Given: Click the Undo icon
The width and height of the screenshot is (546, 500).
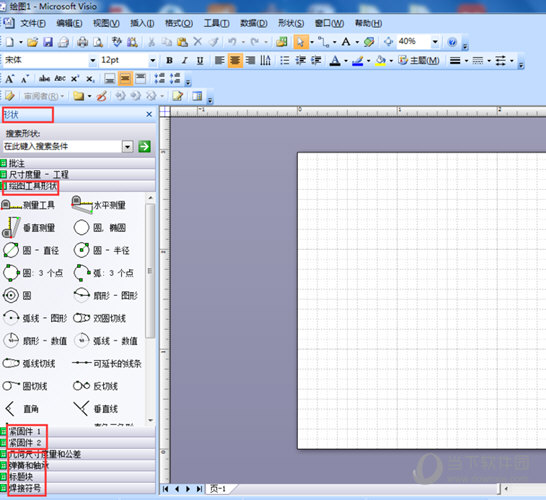Looking at the screenshot, I should (232, 42).
